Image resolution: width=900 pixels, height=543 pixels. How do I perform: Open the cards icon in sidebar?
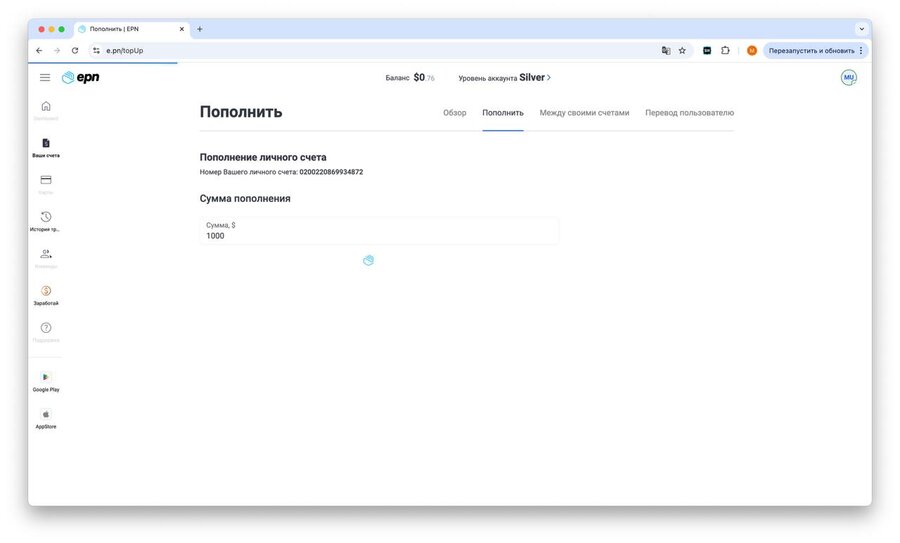(46, 180)
